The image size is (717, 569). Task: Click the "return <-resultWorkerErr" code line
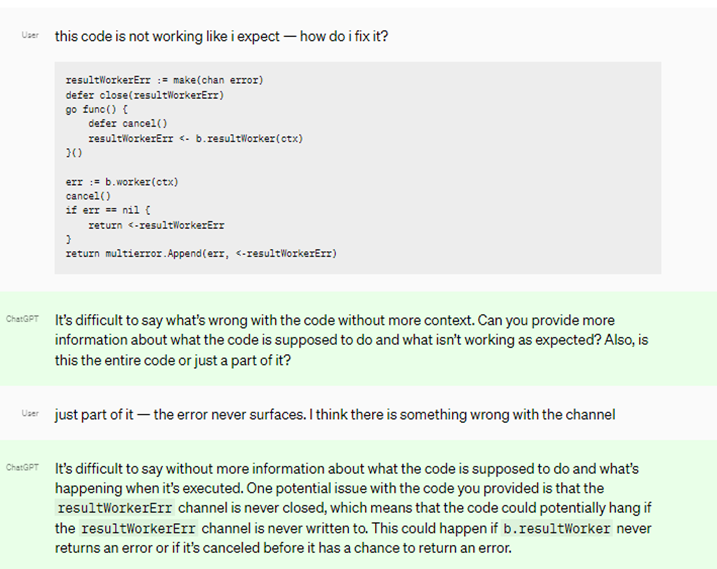pyautogui.click(x=156, y=226)
